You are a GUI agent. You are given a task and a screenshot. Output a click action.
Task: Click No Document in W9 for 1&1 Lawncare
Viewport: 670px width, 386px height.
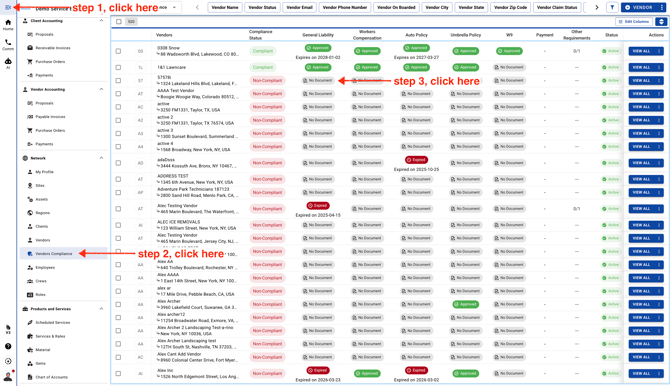coord(509,67)
